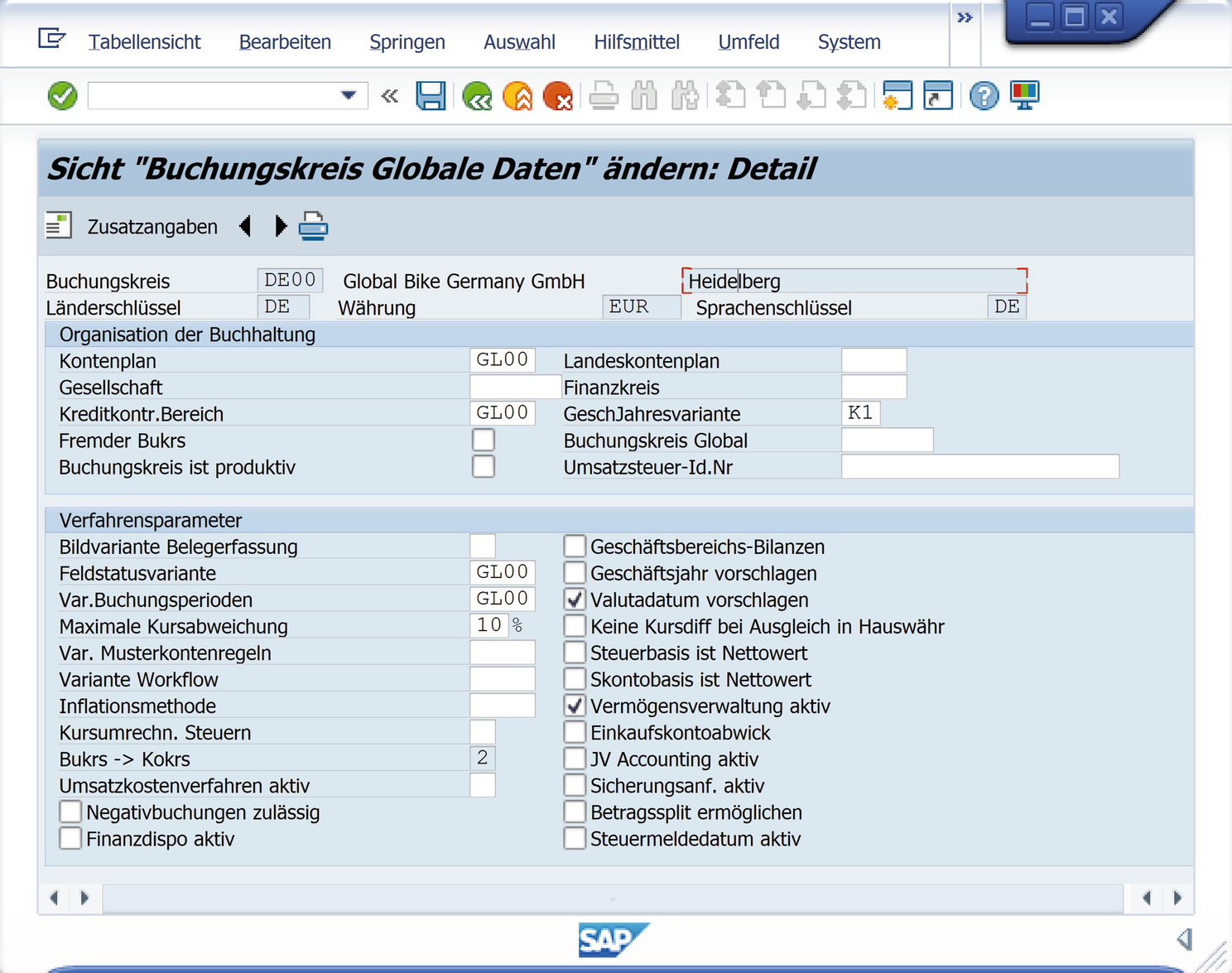
Task: Click the Heidelberg city input field
Action: click(854, 281)
